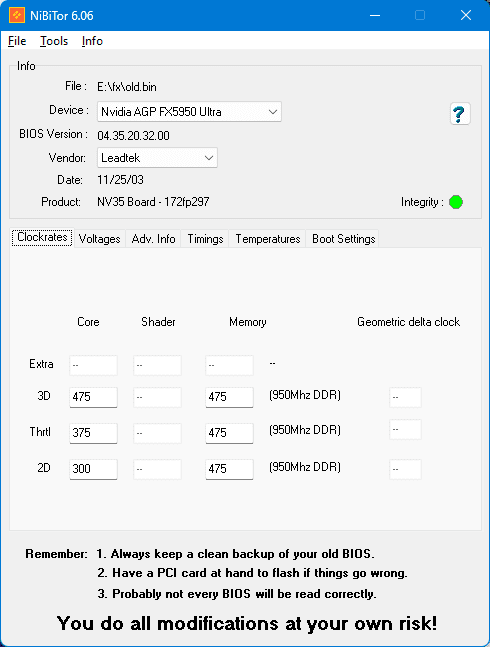Click the 3D Memory clock field
This screenshot has width=490, height=647.
229,397
